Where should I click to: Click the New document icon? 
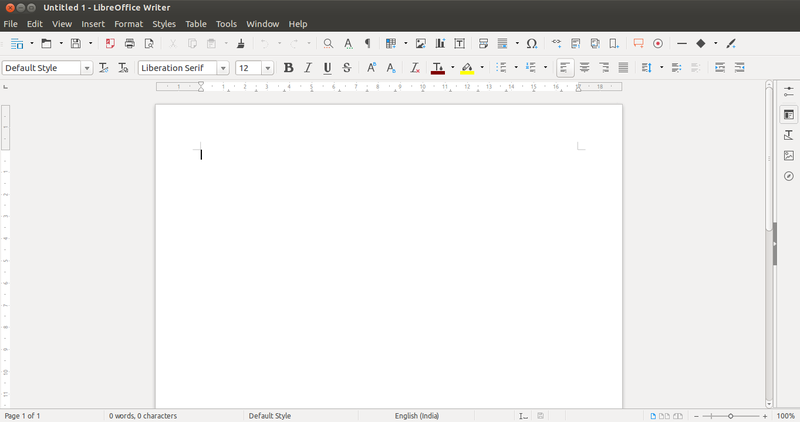click(17, 44)
